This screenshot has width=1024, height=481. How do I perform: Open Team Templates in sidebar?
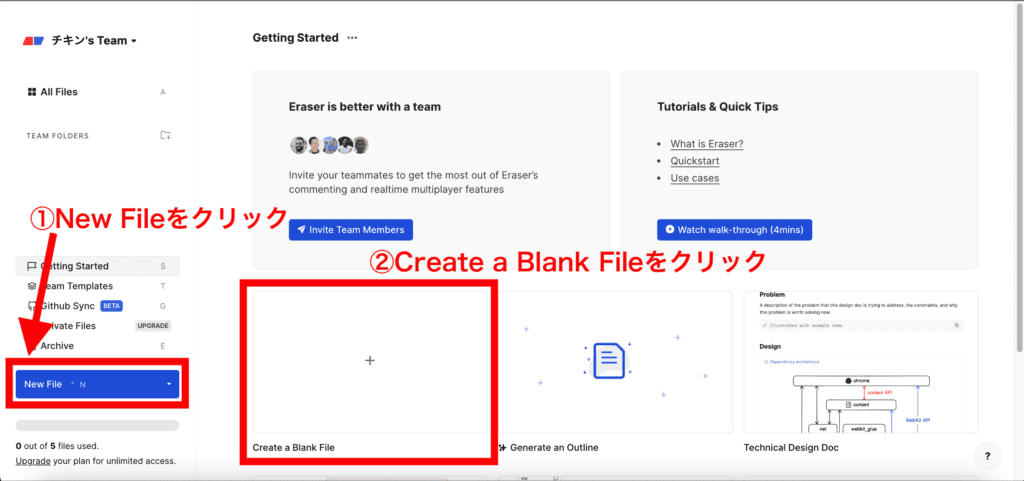[x=97, y=286]
